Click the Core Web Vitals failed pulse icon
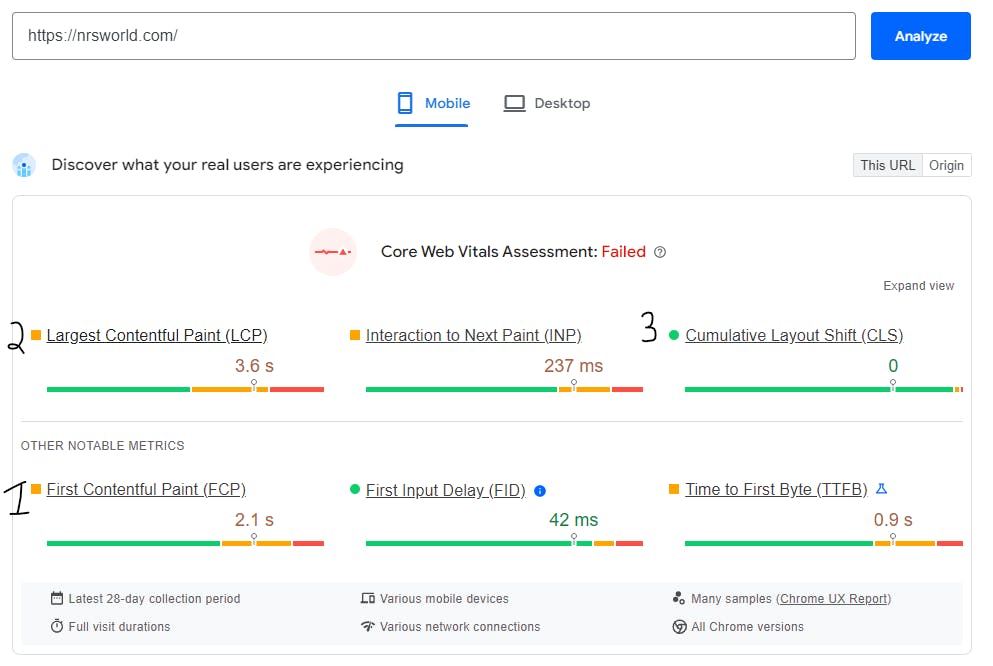Image resolution: width=993 pixels, height=666 pixels. click(x=333, y=252)
